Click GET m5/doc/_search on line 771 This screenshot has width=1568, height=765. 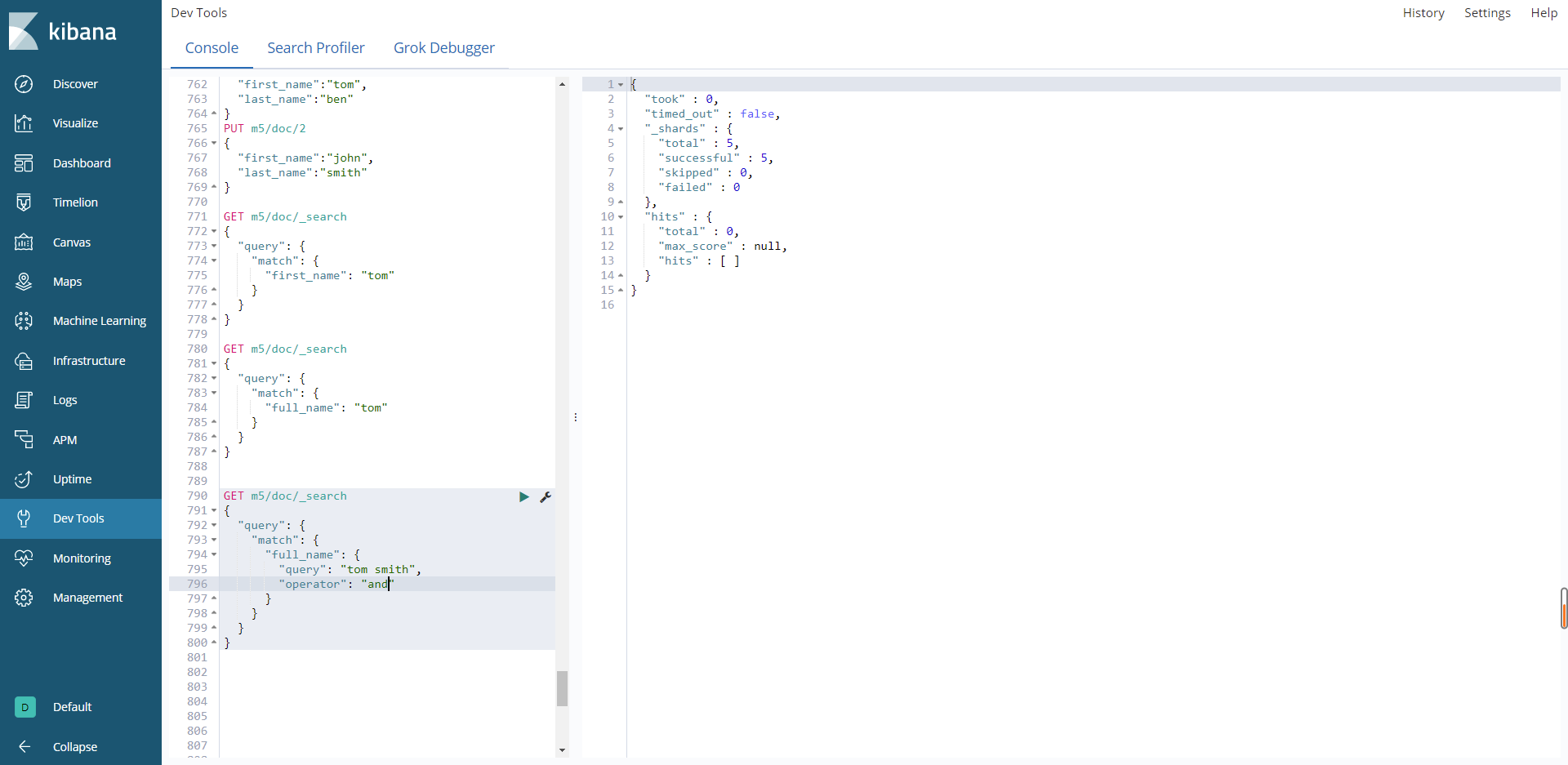click(285, 216)
